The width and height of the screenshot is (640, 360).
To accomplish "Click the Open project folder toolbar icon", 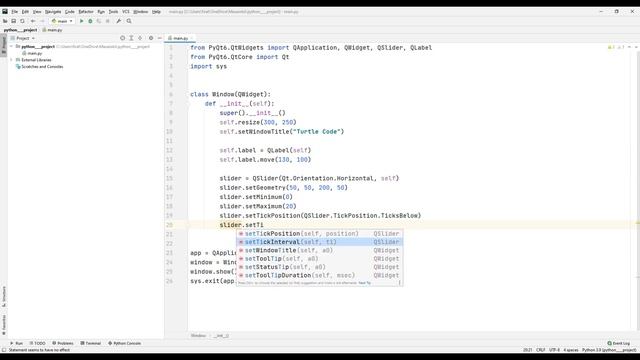I will (5, 21).
